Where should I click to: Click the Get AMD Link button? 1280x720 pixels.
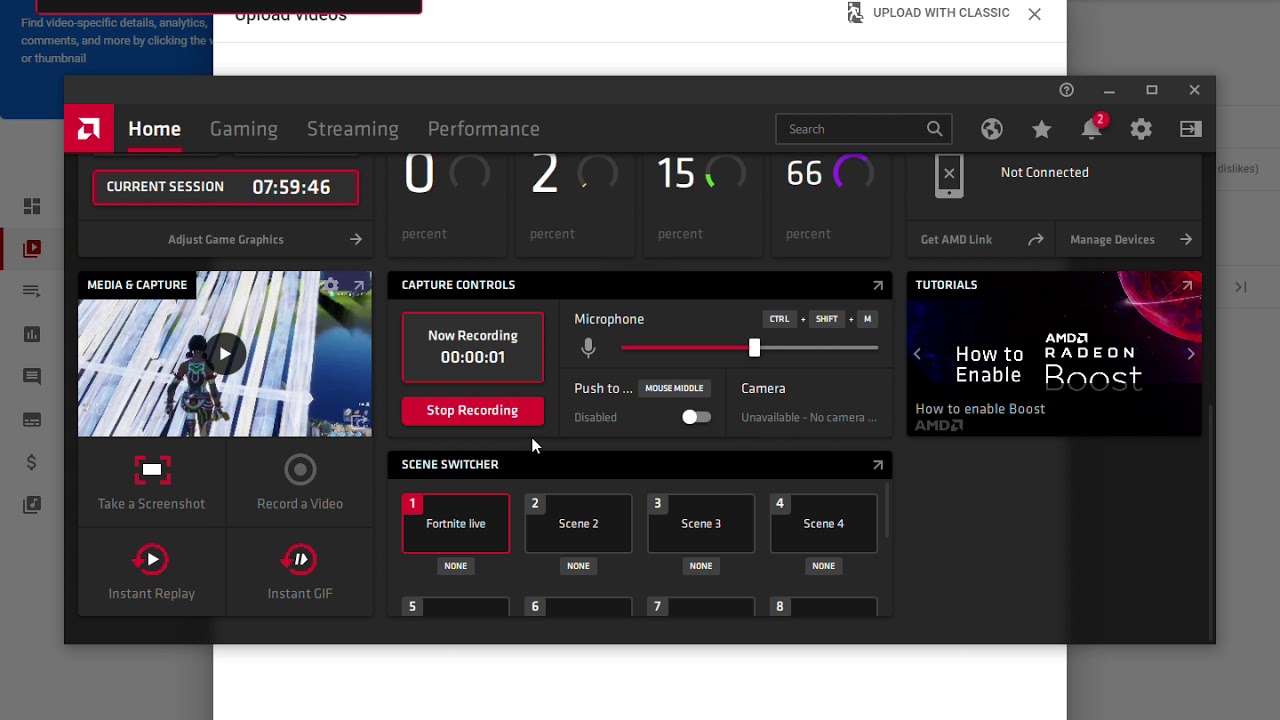click(x=981, y=239)
